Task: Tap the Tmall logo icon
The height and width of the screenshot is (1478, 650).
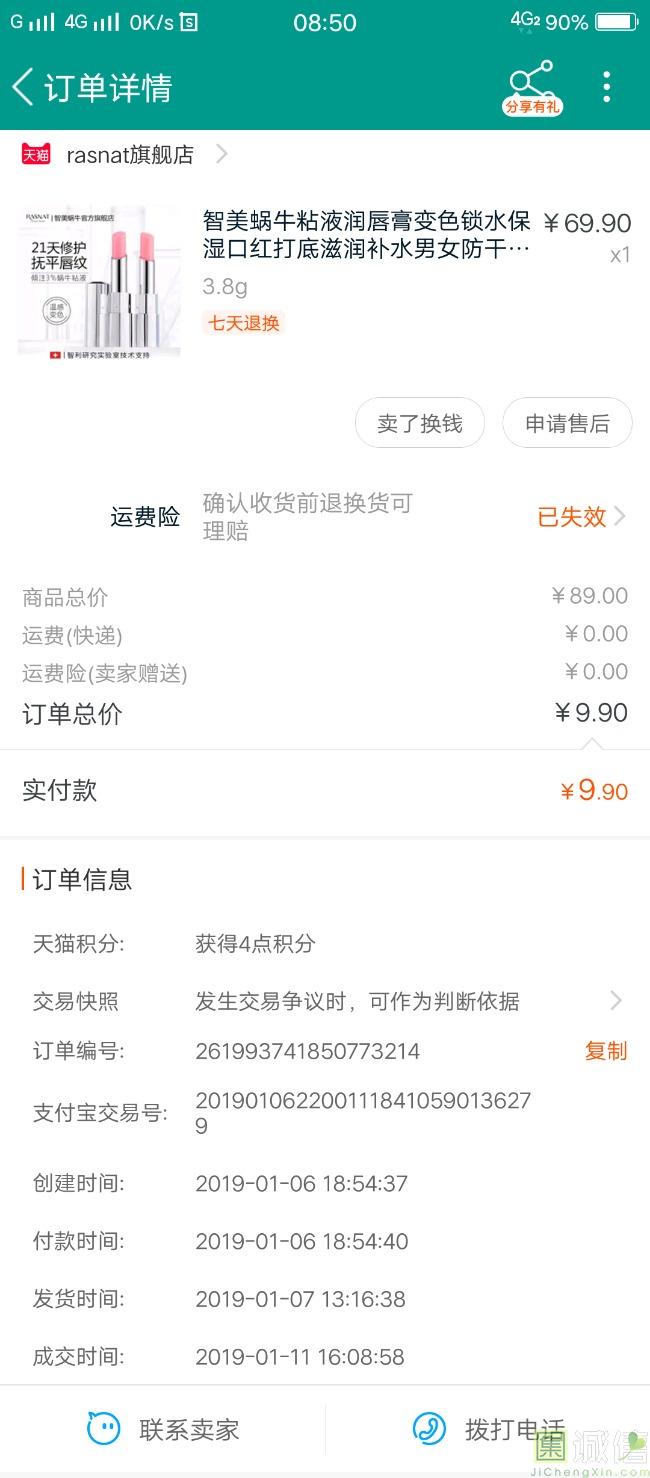Action: [x=37, y=155]
